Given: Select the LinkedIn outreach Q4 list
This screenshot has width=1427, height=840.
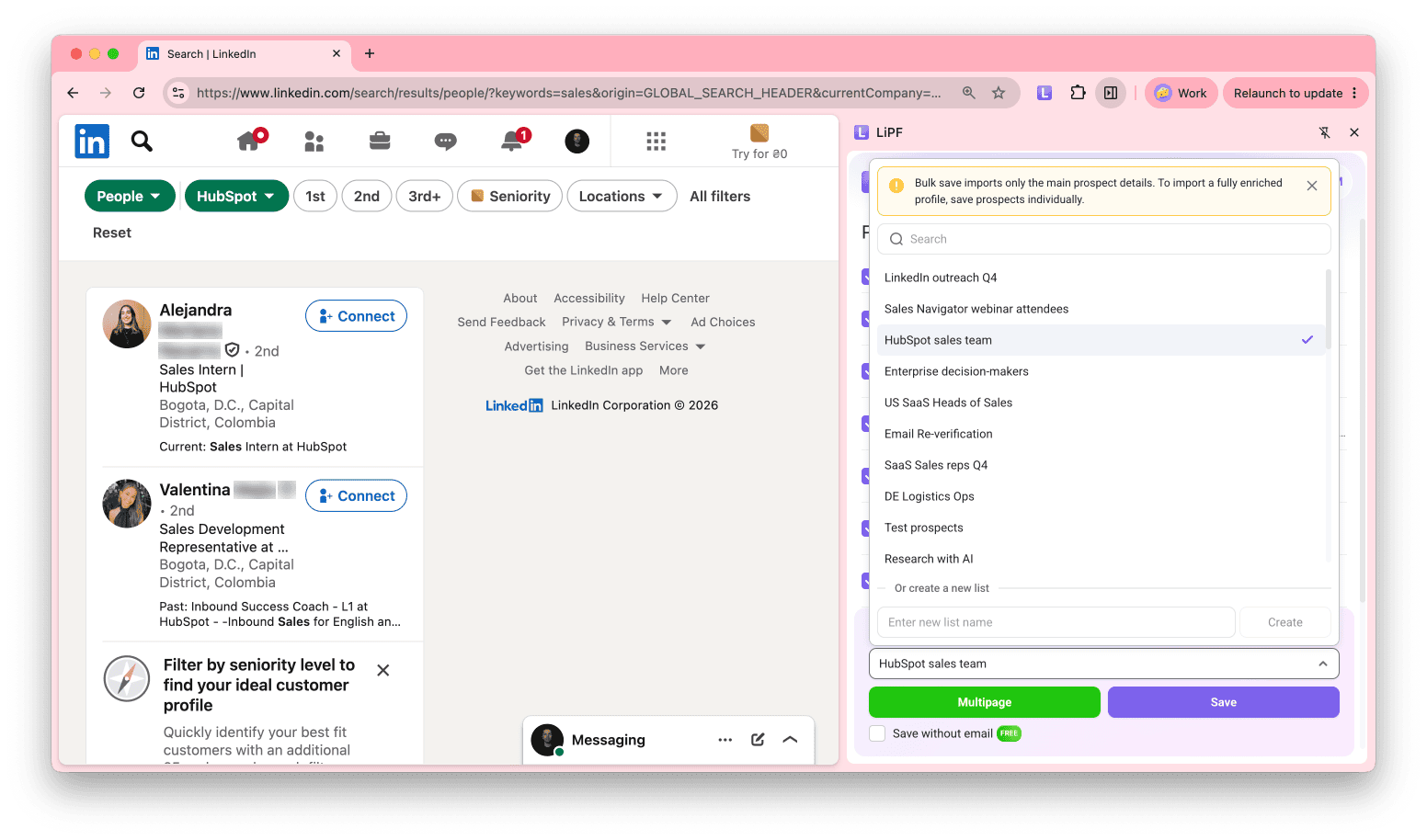Looking at the screenshot, I should coord(1102,278).
